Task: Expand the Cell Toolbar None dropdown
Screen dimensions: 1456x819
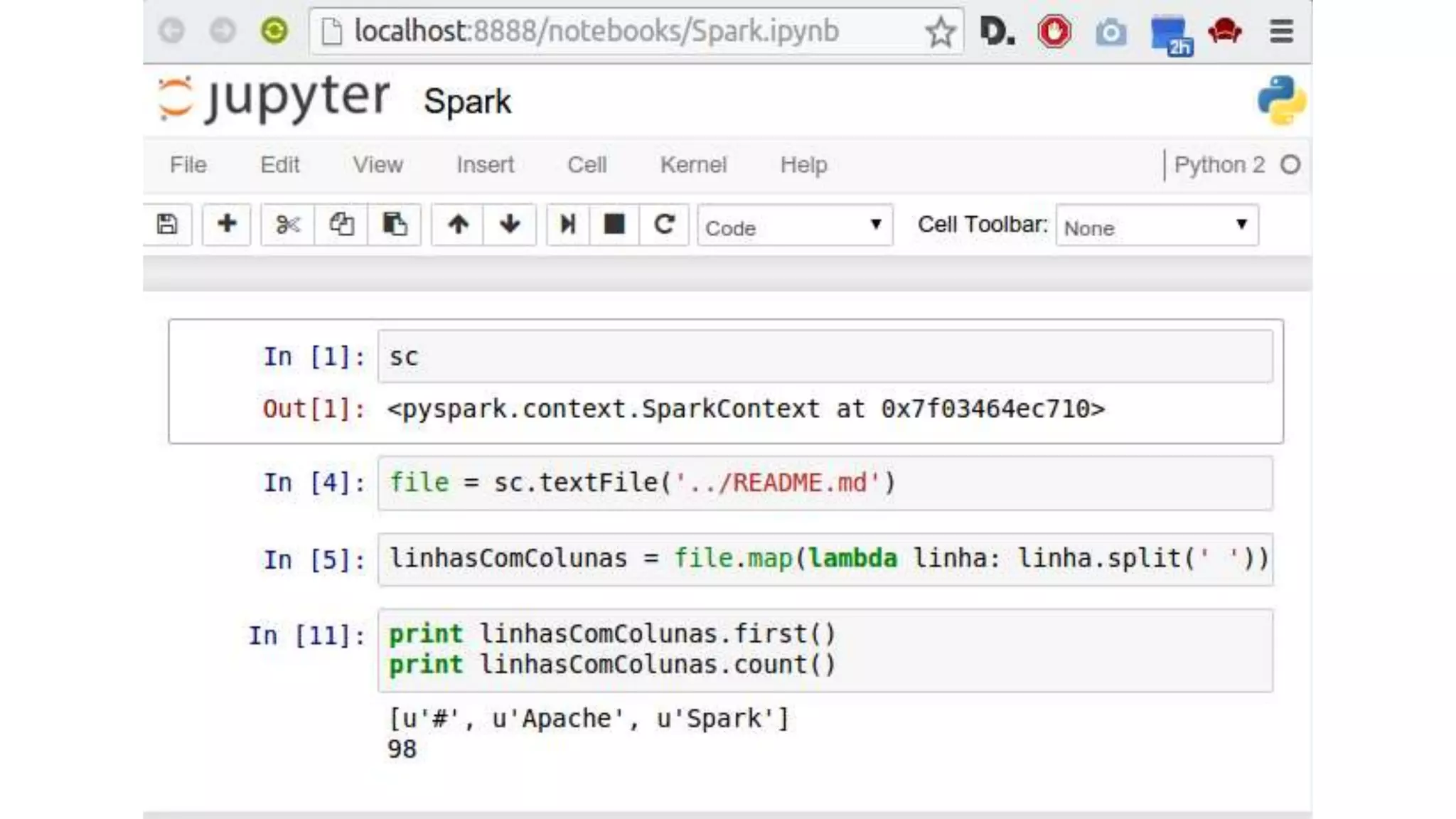Action: coord(1157,226)
